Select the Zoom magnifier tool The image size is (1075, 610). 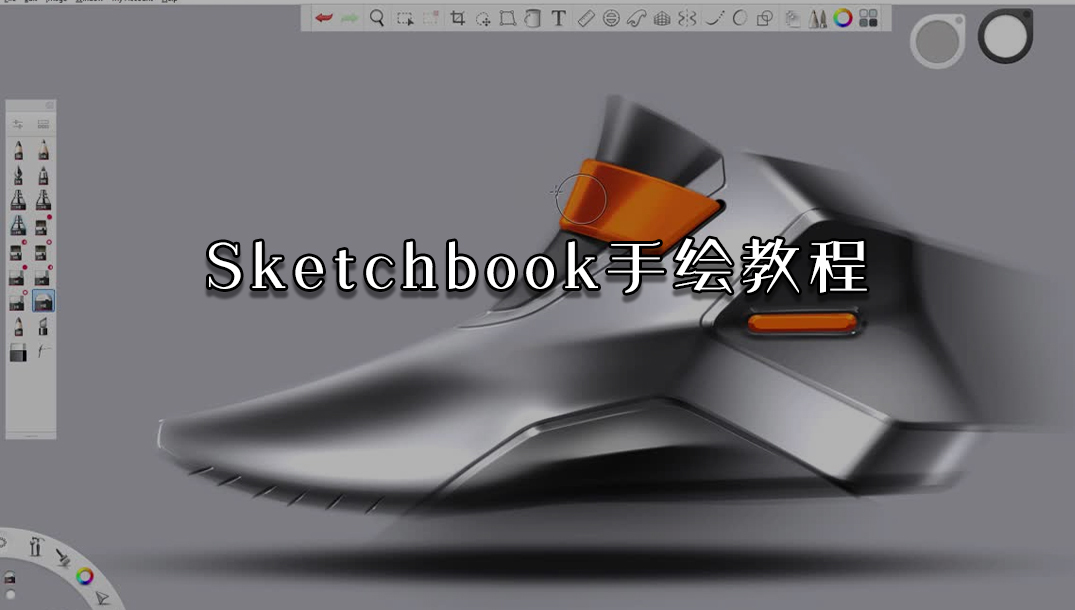click(x=377, y=18)
